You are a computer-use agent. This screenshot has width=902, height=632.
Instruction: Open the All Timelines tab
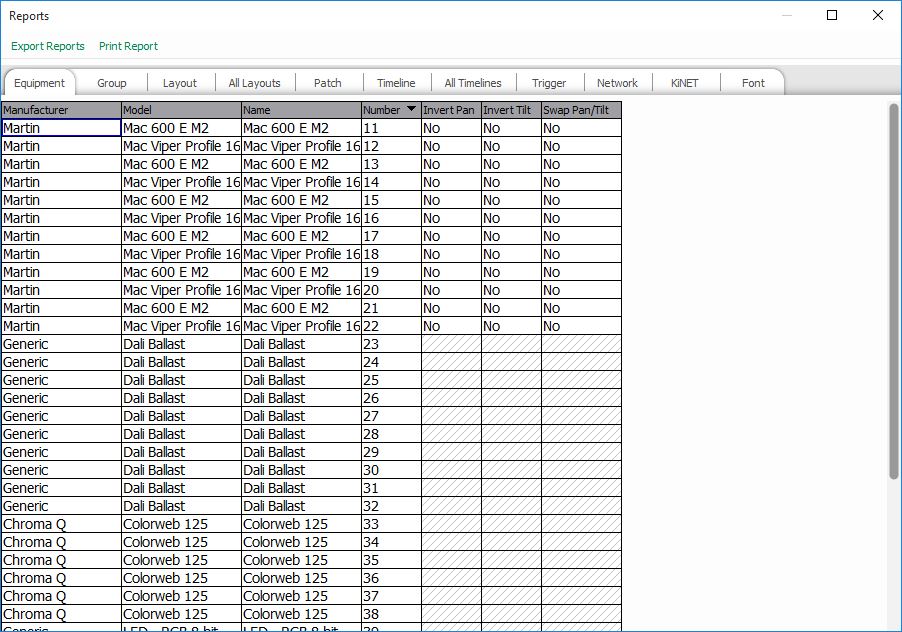pyautogui.click(x=473, y=83)
